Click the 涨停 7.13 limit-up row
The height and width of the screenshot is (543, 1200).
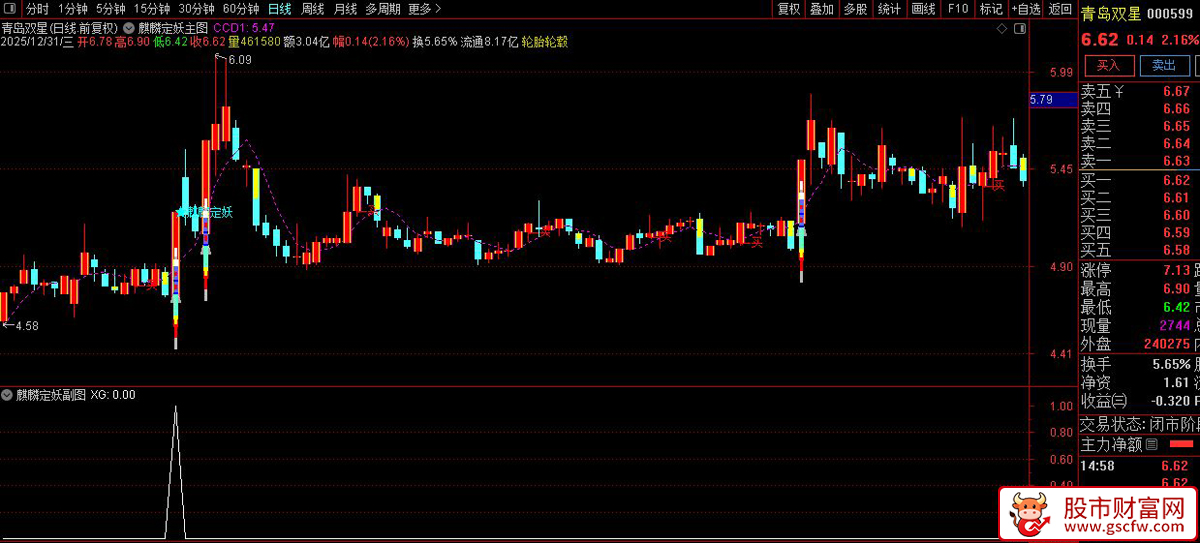1138,270
